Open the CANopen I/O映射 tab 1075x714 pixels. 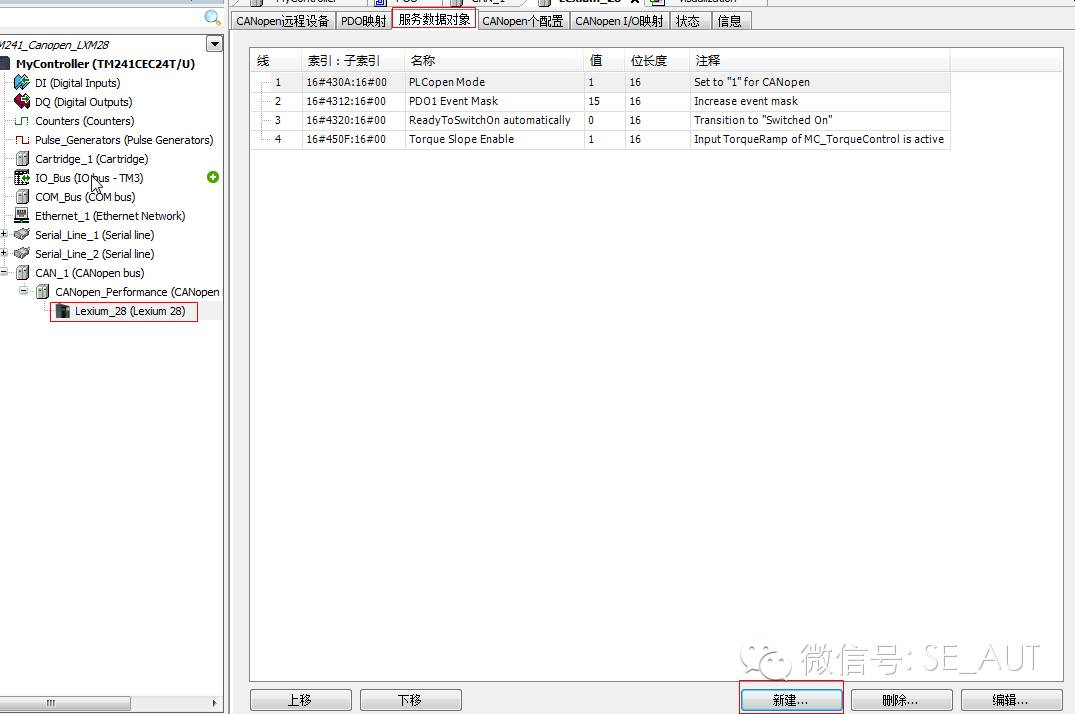coord(619,21)
